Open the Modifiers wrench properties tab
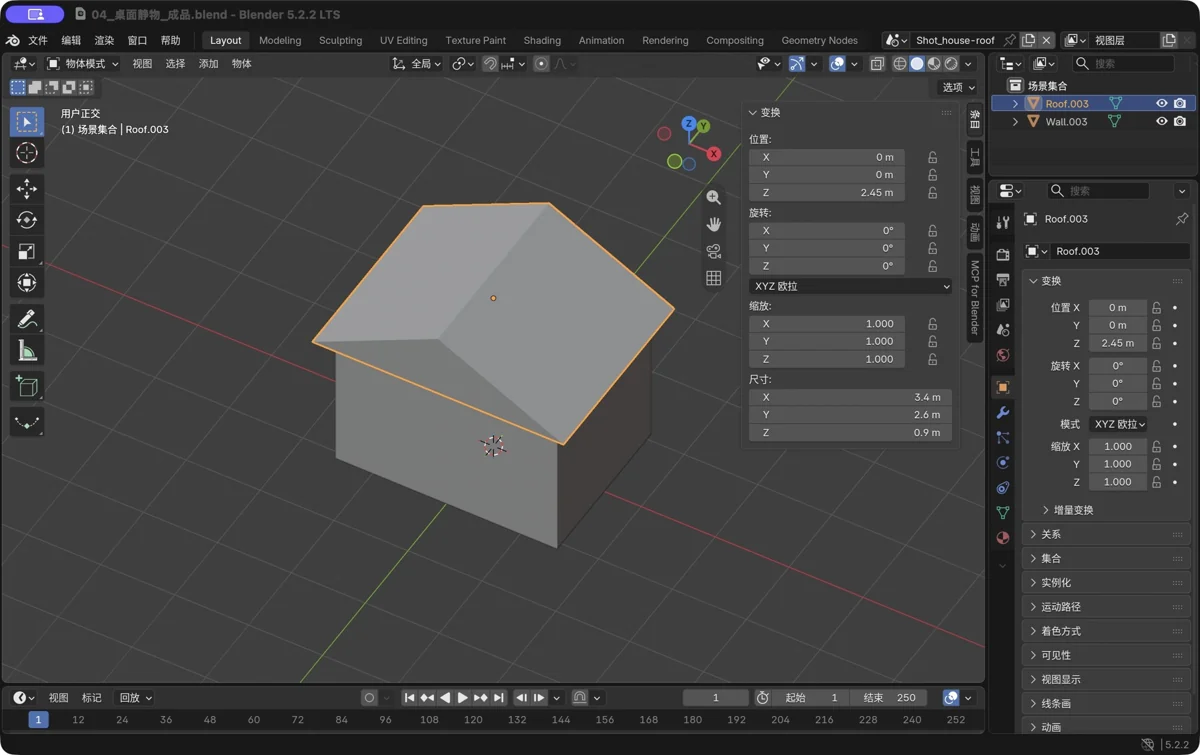This screenshot has width=1200, height=755. (1003, 412)
